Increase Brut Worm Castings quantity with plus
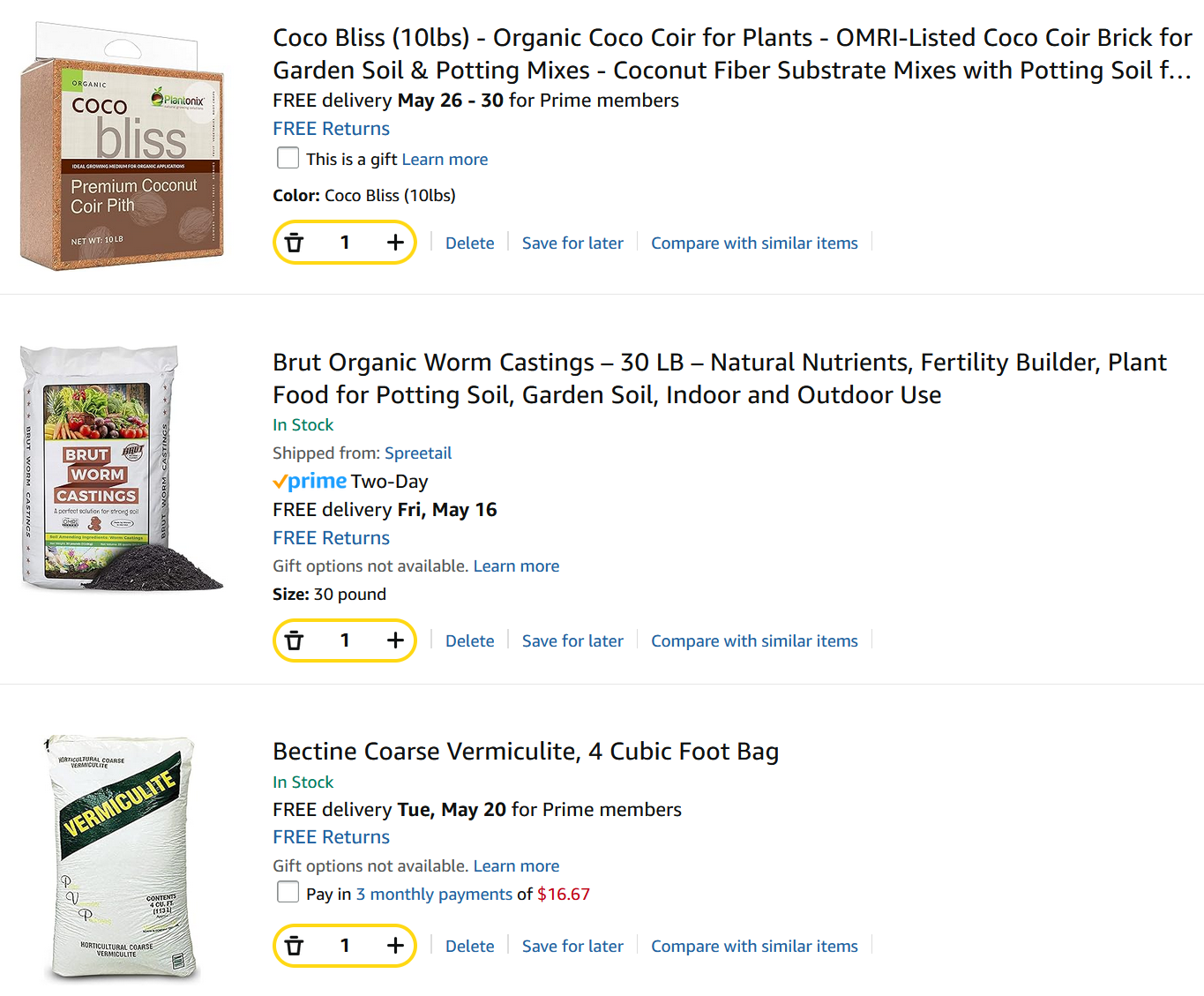Viewport: 1204px width, 996px height. pyautogui.click(x=395, y=640)
